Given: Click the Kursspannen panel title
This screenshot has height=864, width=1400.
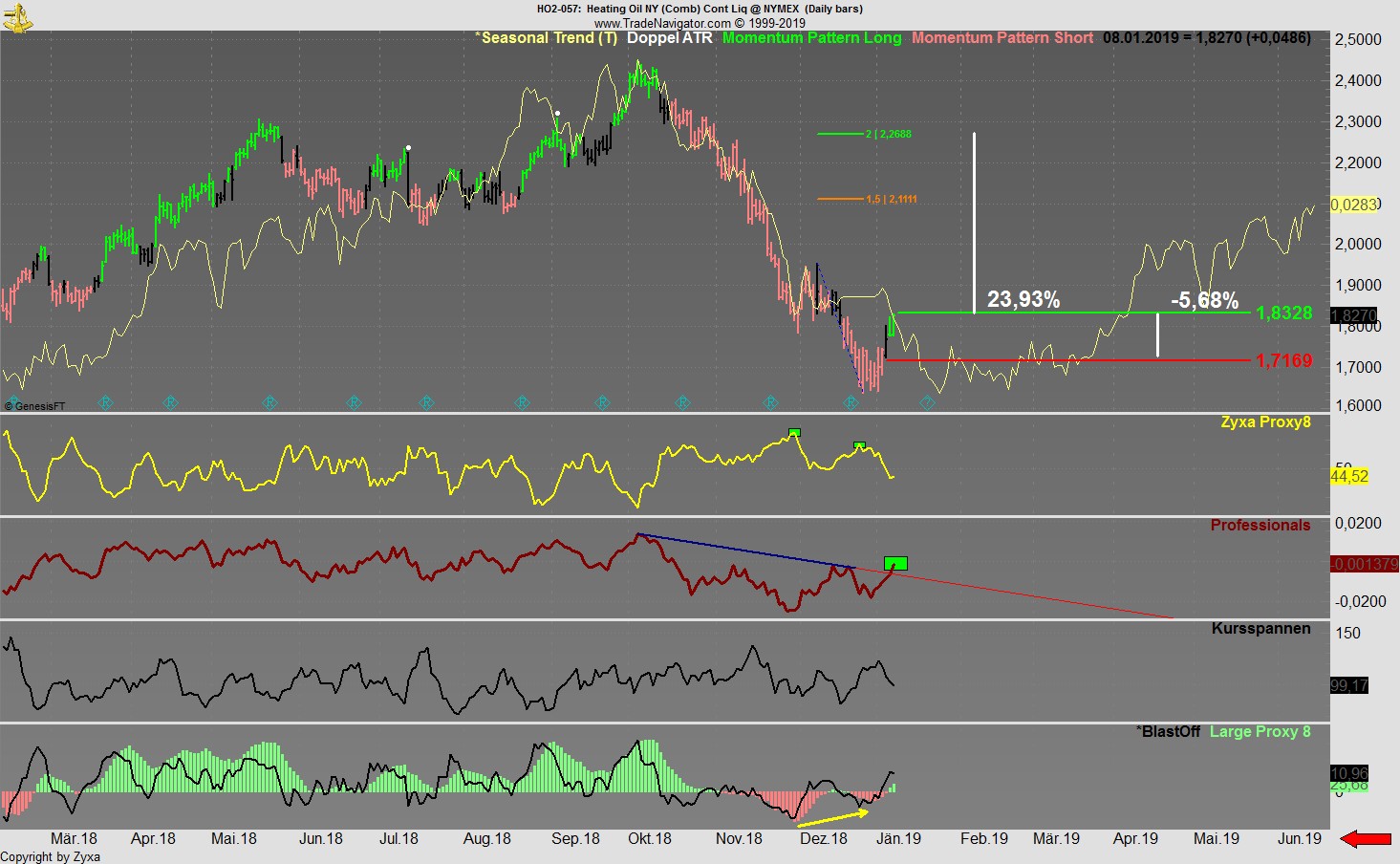Looking at the screenshot, I should point(1260,629).
